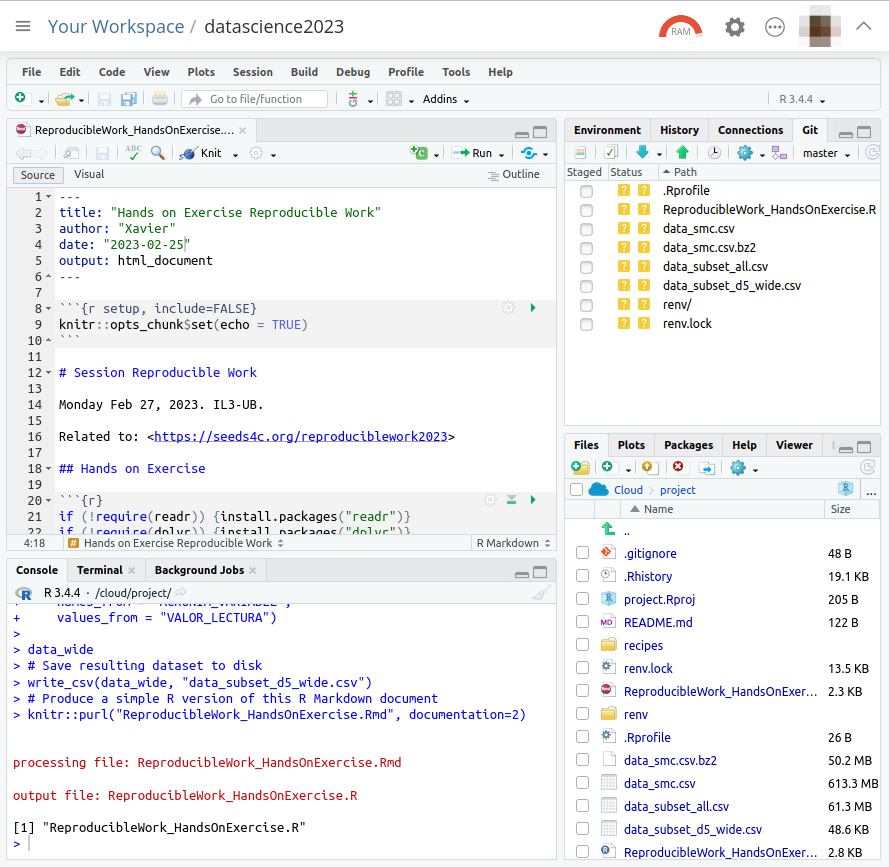Click the clear console broom icon
The width and height of the screenshot is (889, 867).
point(541,593)
